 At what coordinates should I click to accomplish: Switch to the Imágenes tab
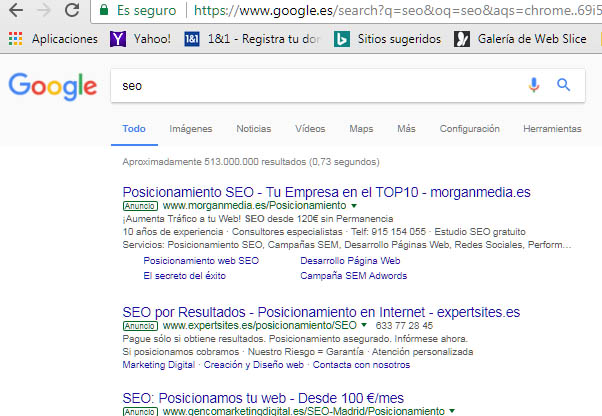click(x=191, y=129)
